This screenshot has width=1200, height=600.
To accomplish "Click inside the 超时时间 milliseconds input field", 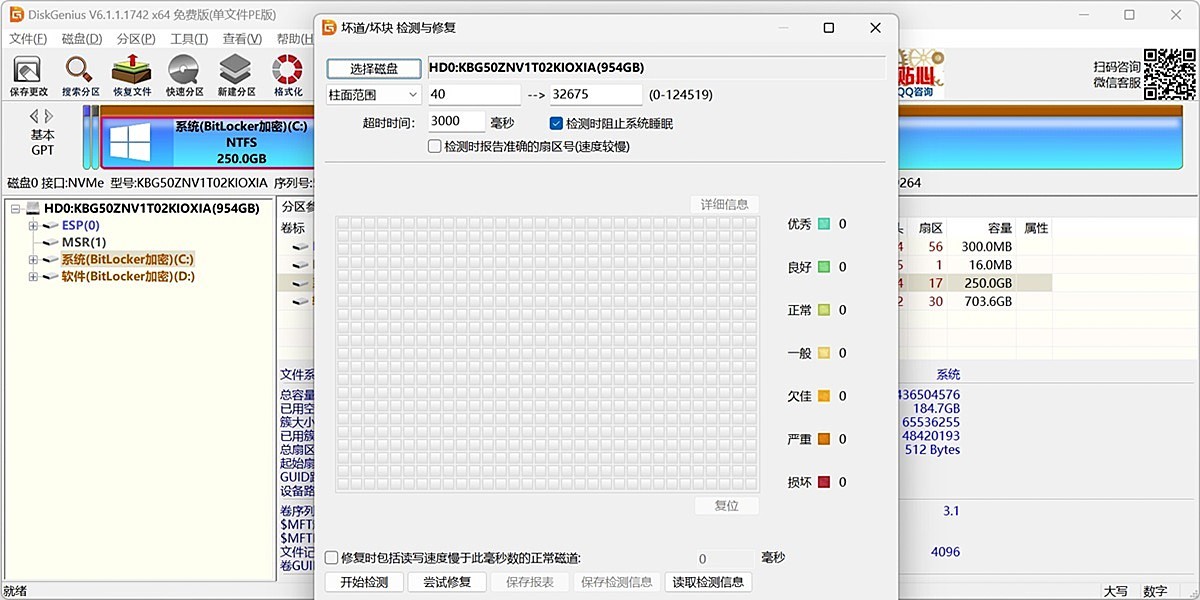I will point(456,121).
